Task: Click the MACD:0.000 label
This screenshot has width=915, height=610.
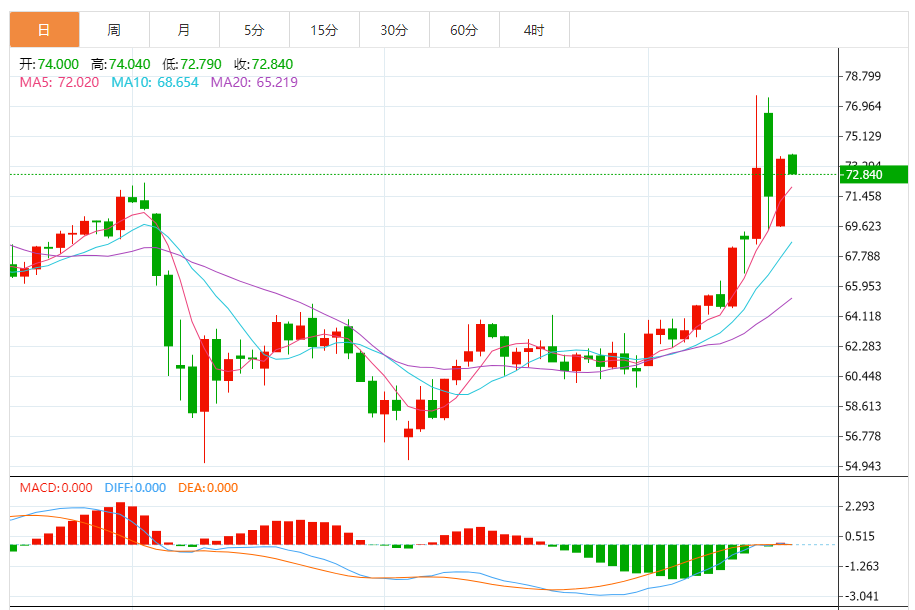Action: tap(56, 488)
